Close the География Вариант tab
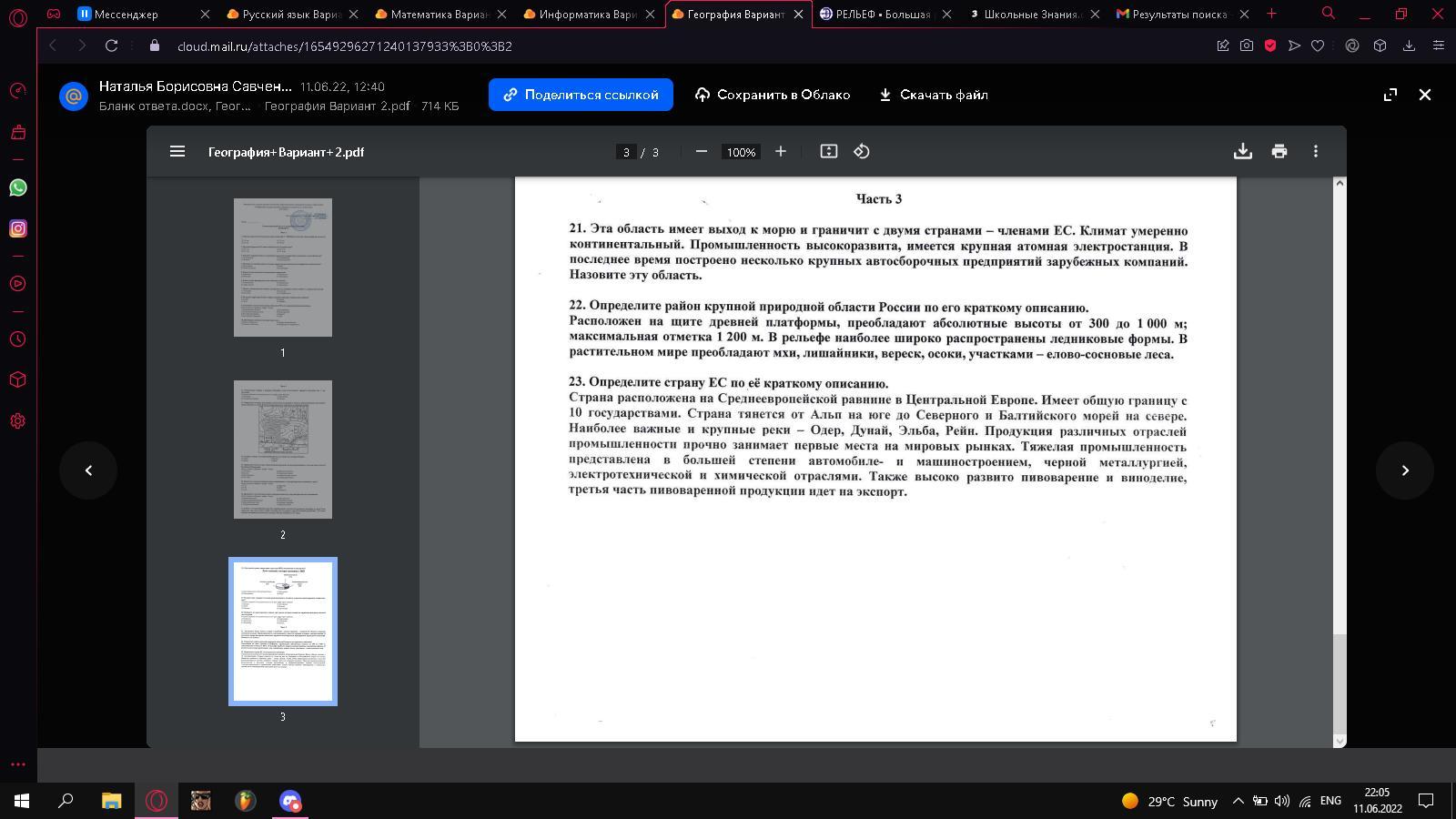This screenshot has height=819, width=1456. 798,14
